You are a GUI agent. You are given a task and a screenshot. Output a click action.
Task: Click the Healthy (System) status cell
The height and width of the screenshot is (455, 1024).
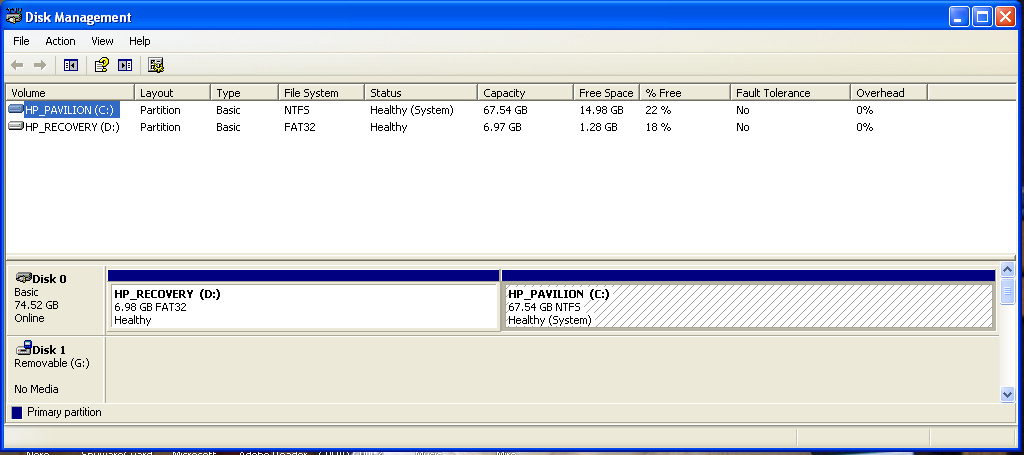click(411, 110)
